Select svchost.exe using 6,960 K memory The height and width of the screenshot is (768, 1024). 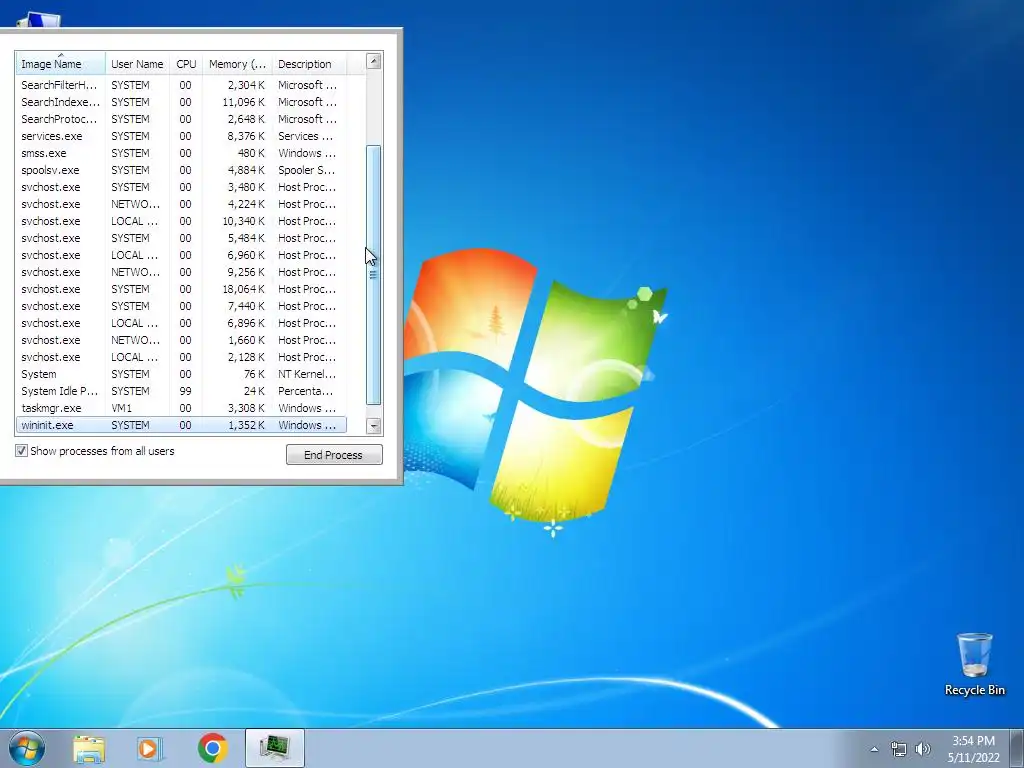tap(181, 255)
